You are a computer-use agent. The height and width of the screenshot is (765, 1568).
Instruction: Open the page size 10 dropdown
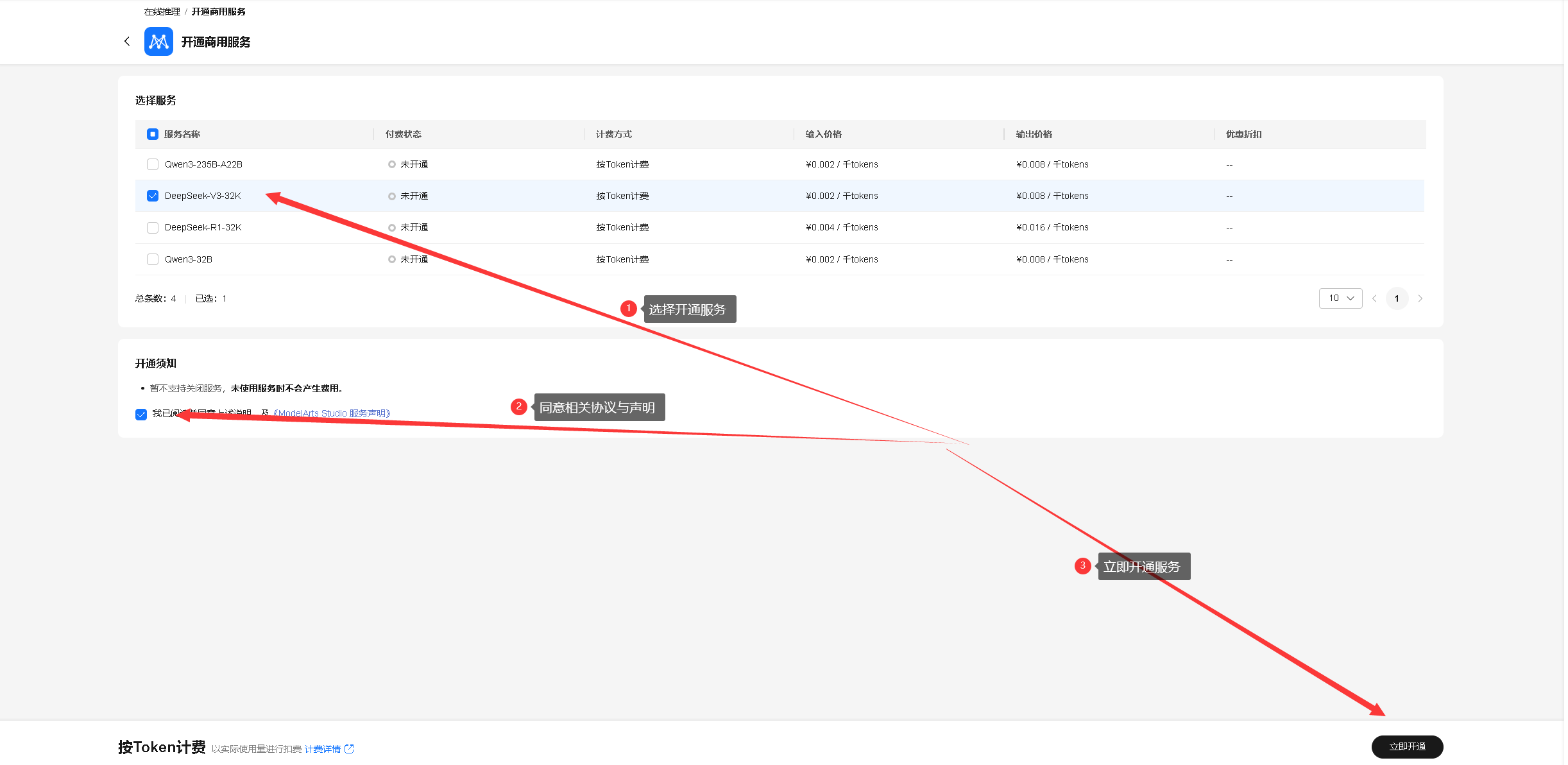pyautogui.click(x=1340, y=298)
